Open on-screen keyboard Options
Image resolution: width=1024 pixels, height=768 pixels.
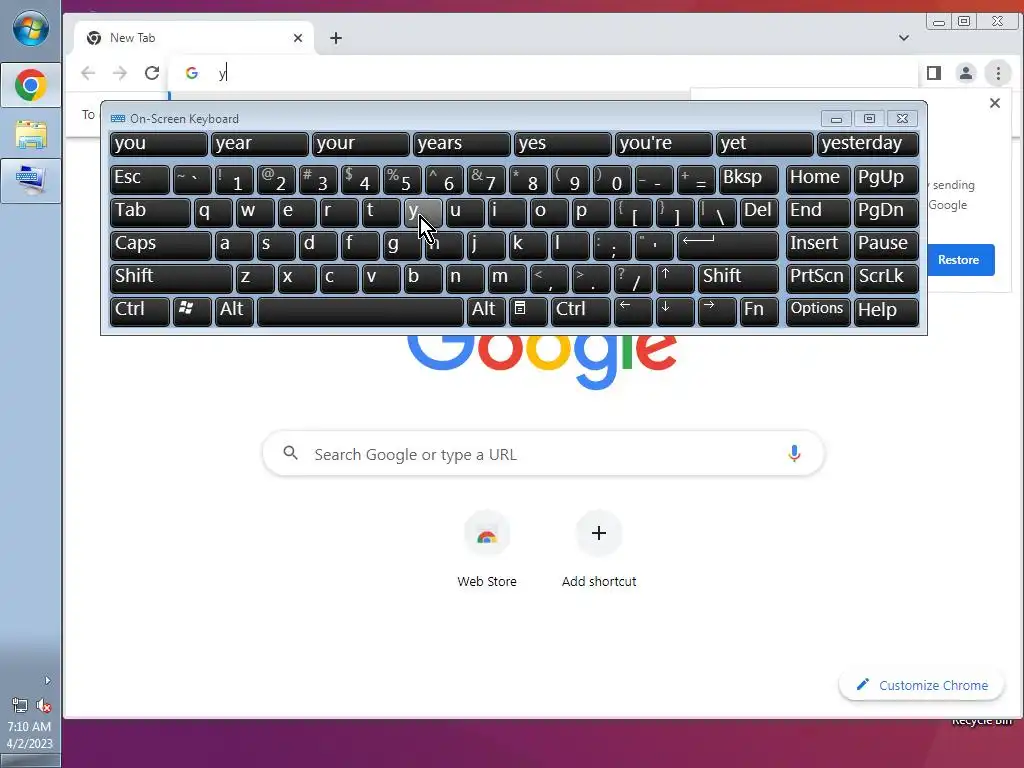[818, 311]
